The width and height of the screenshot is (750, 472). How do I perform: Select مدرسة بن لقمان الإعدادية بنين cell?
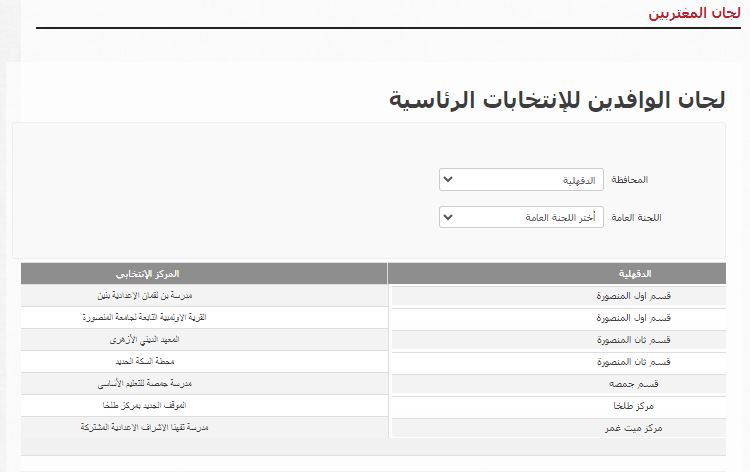pos(204,296)
